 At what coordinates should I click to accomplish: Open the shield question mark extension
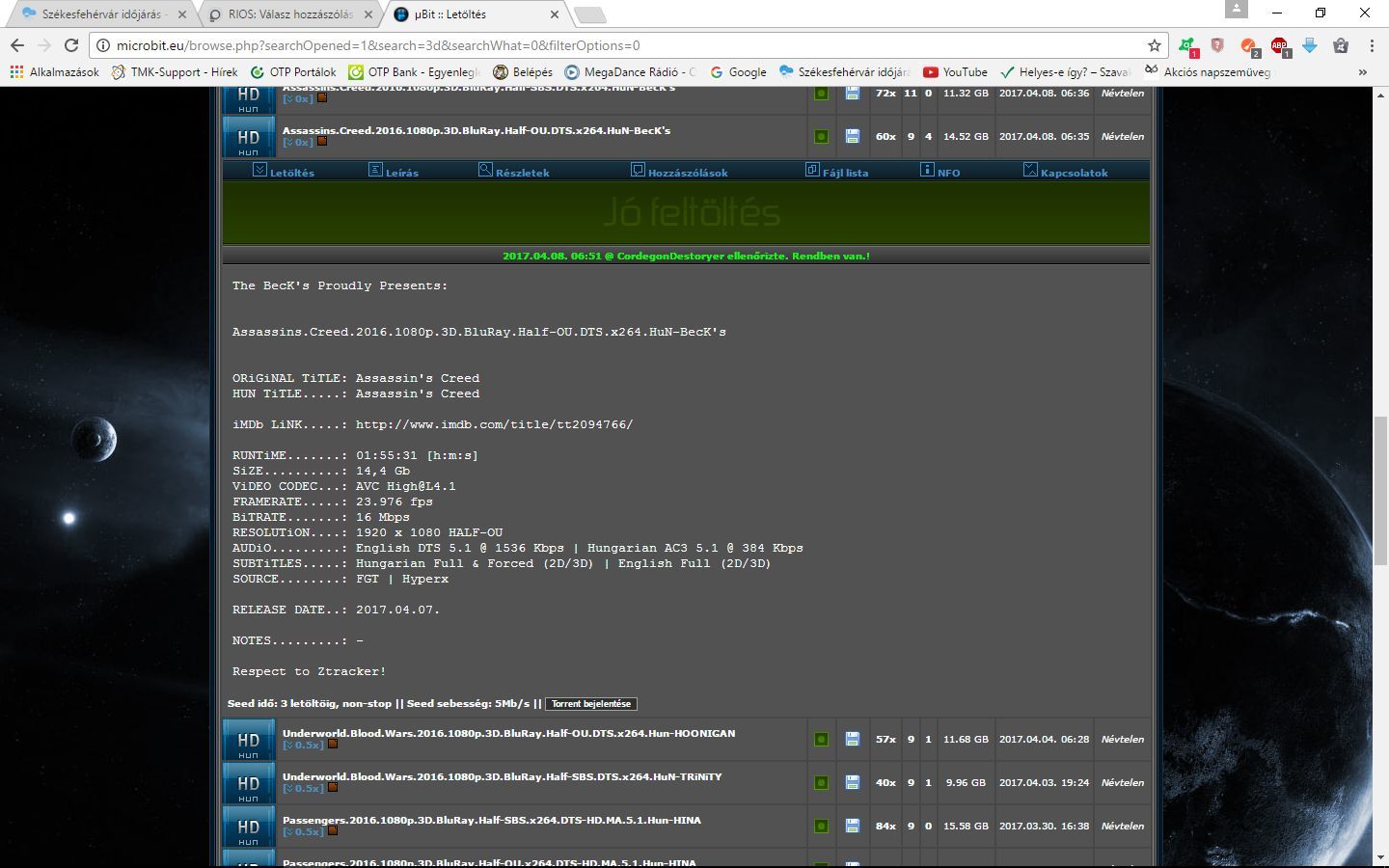[x=1217, y=45]
